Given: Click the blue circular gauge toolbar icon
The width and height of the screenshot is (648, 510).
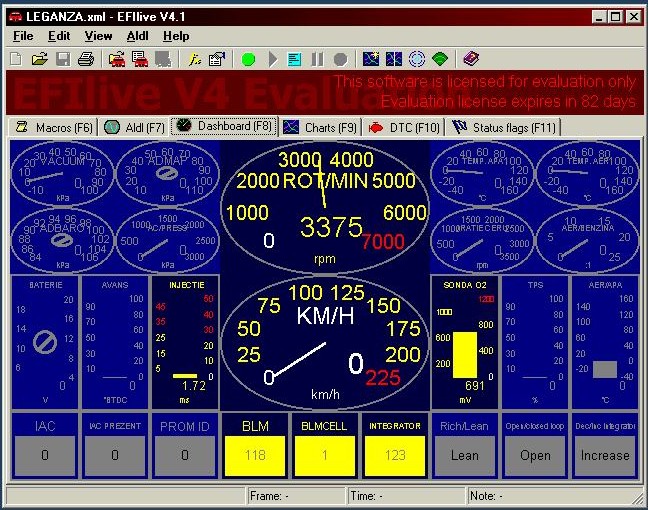Looking at the screenshot, I should click(x=417, y=59).
